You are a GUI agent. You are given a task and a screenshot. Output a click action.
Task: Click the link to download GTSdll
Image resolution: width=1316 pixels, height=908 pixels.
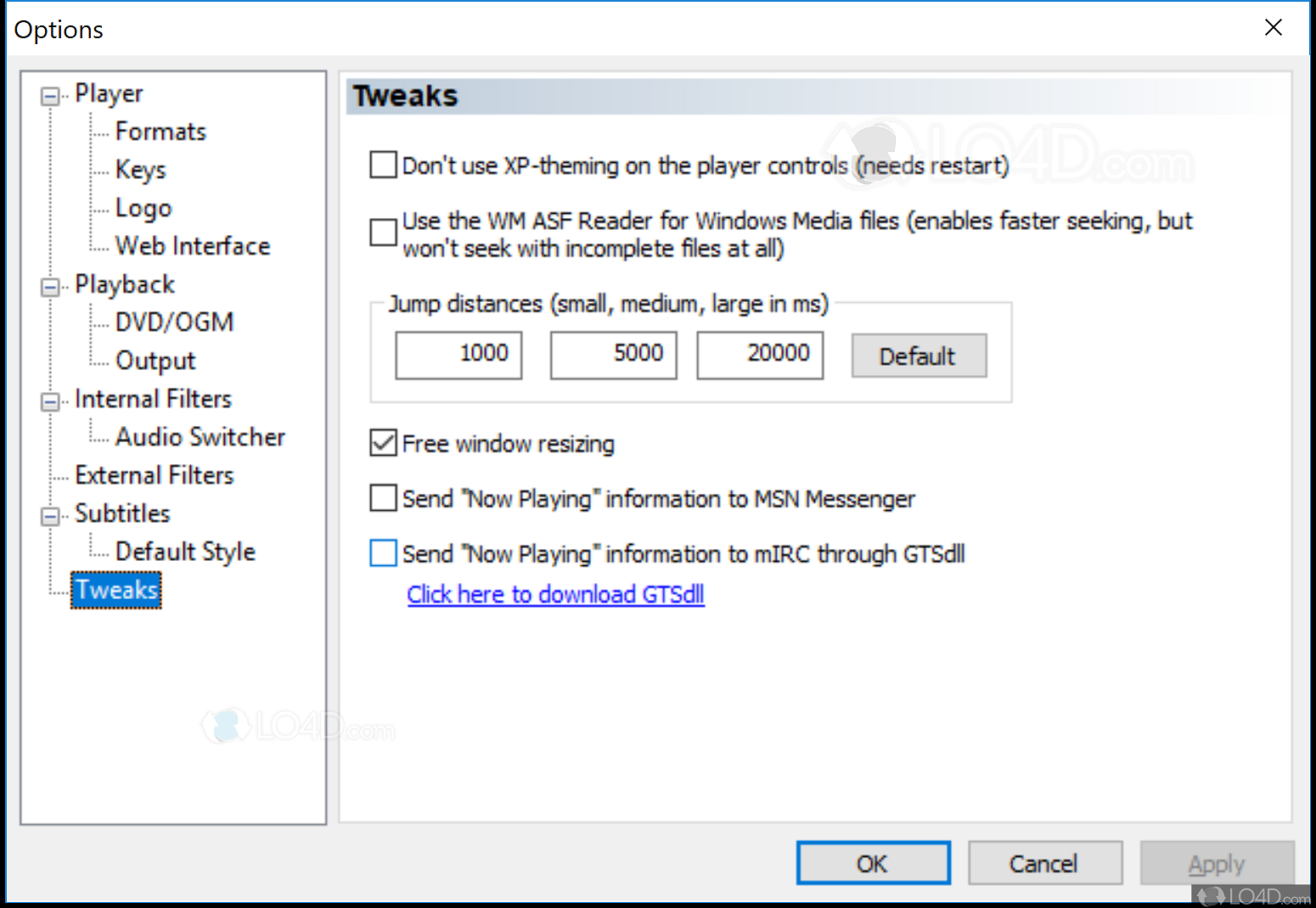[555, 594]
